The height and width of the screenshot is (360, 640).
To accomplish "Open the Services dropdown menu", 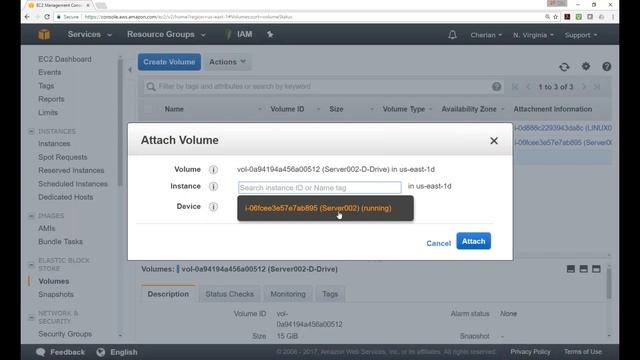I will pyautogui.click(x=89, y=35).
